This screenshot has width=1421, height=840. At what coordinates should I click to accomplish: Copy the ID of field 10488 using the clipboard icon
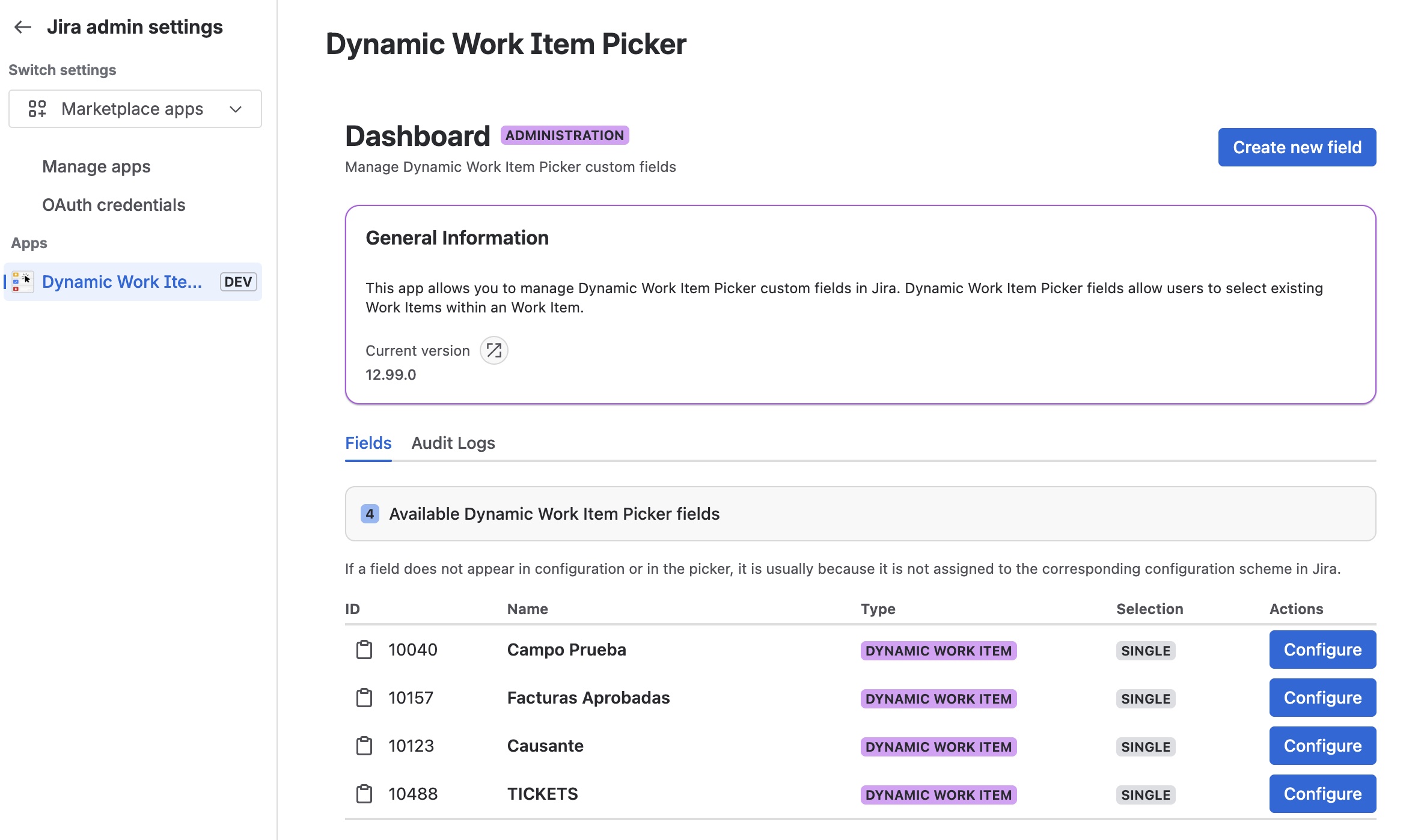point(364,794)
